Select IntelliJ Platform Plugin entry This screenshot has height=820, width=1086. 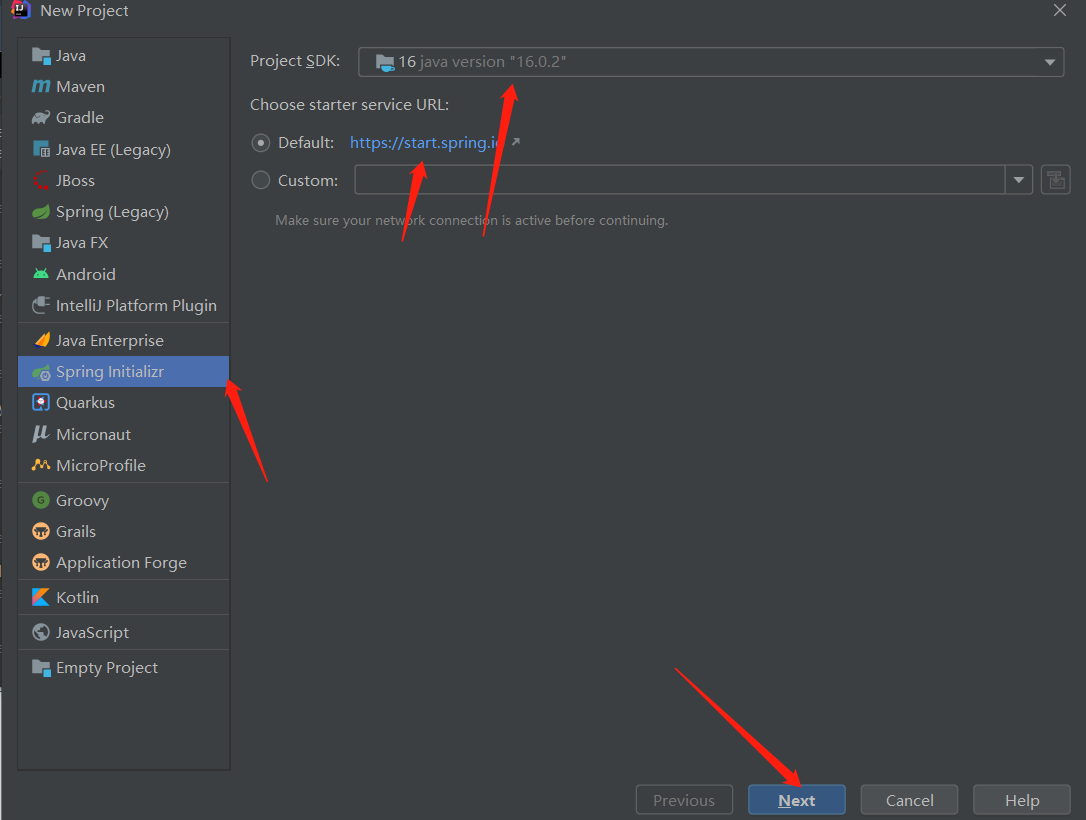pos(123,305)
